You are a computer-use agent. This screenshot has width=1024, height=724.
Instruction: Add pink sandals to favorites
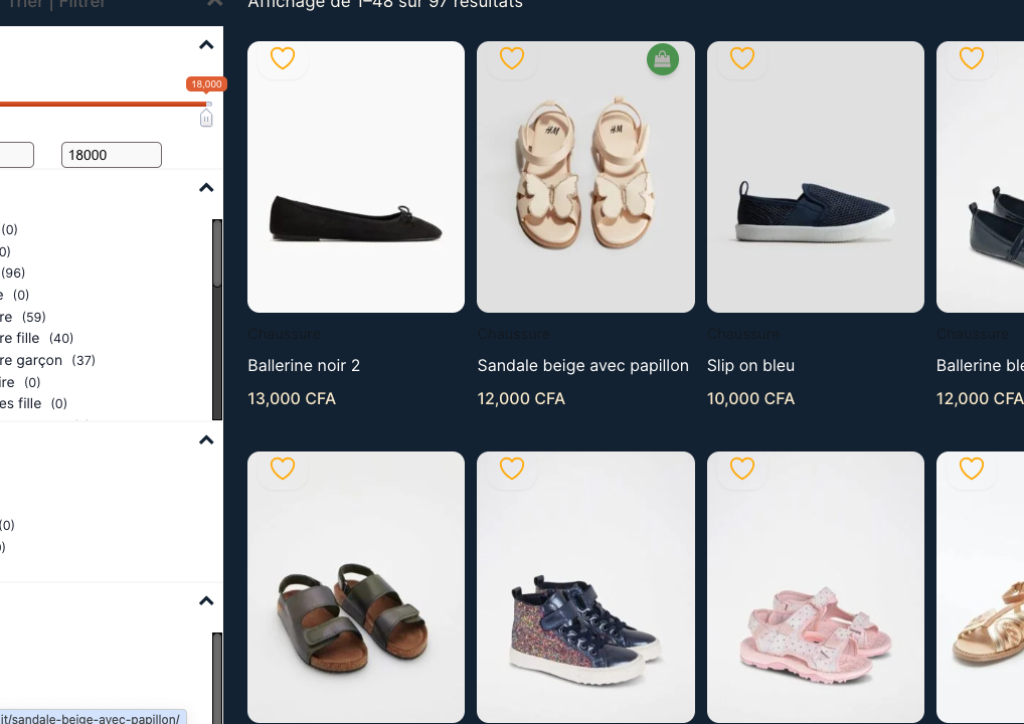(742, 468)
